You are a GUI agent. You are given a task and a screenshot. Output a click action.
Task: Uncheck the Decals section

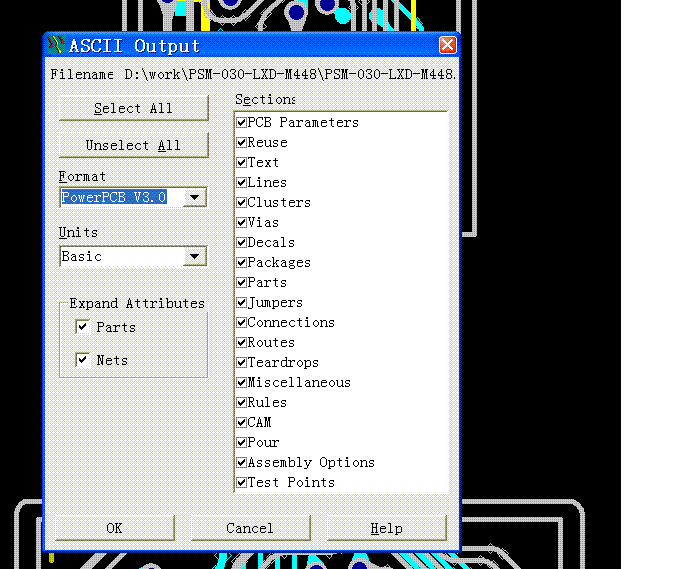point(242,242)
